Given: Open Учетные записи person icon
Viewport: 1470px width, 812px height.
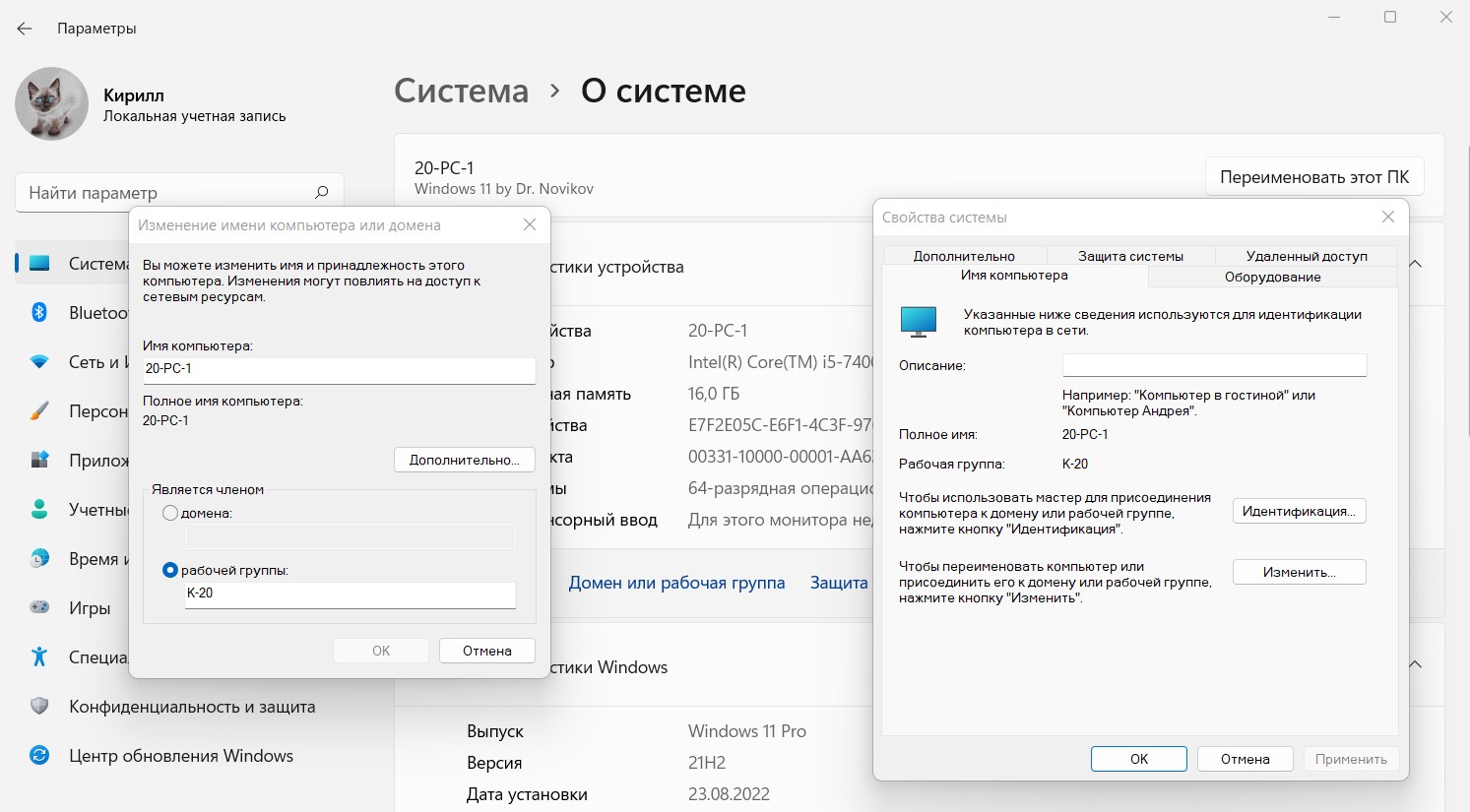Looking at the screenshot, I should (39, 509).
